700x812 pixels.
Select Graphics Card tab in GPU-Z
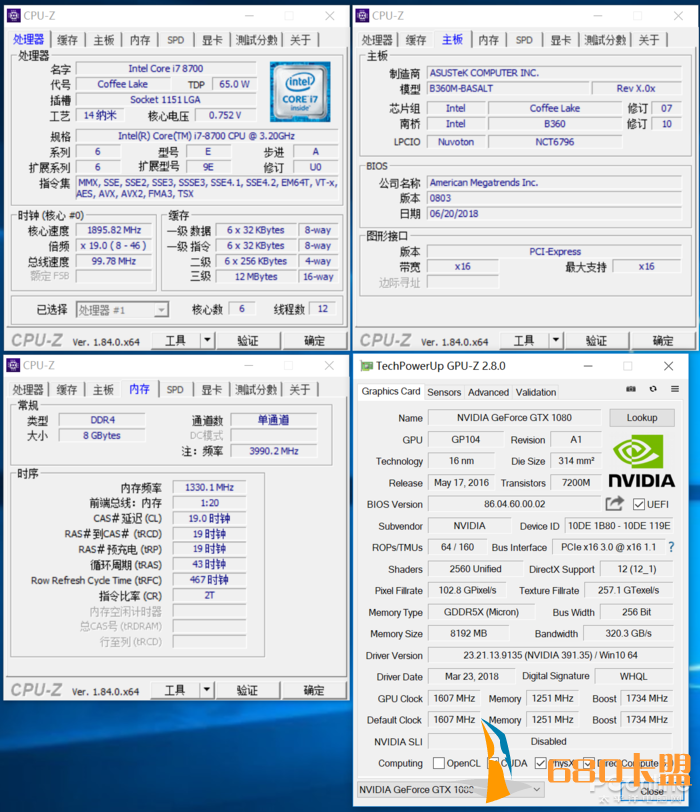point(391,391)
